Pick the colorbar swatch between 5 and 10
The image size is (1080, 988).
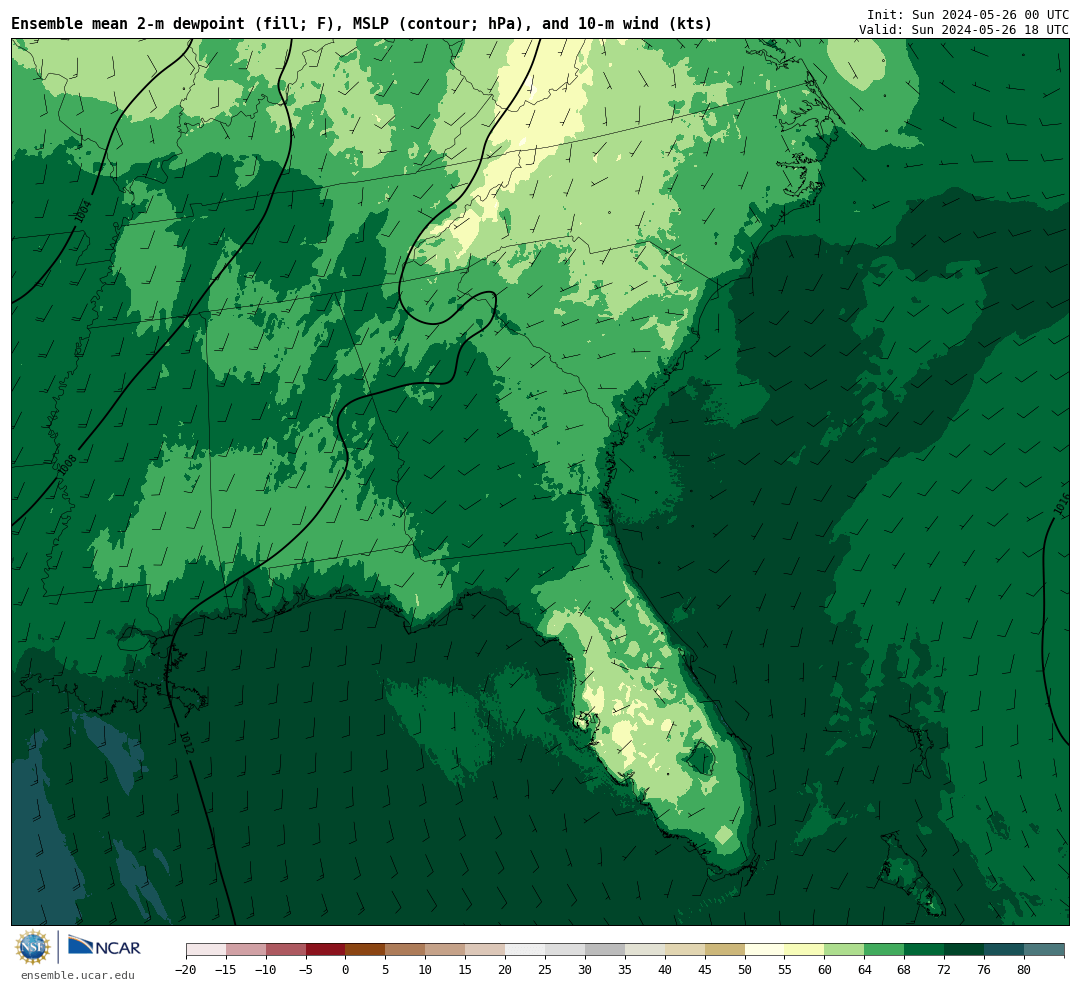[406, 950]
